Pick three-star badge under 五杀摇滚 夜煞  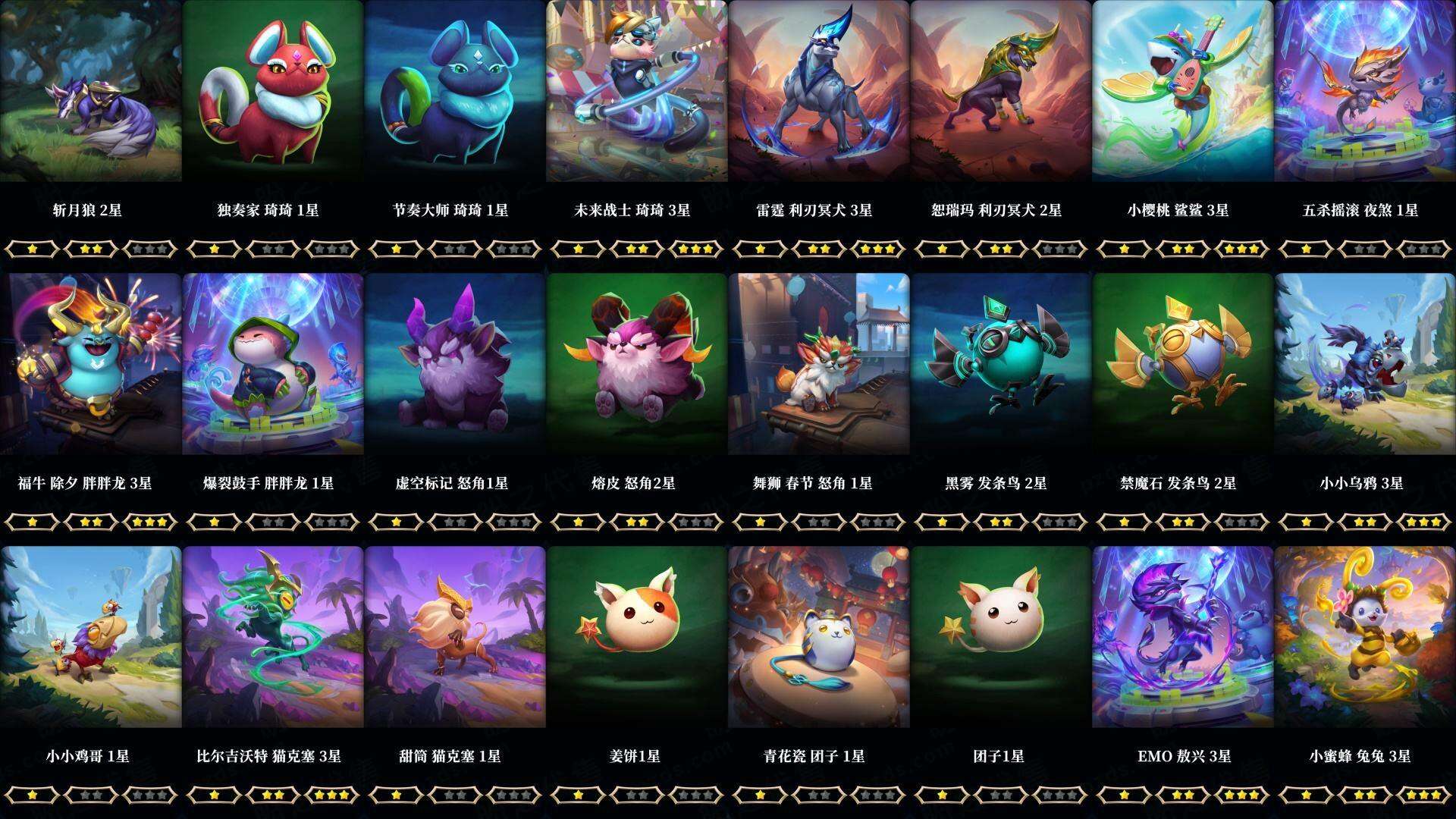point(1423,249)
